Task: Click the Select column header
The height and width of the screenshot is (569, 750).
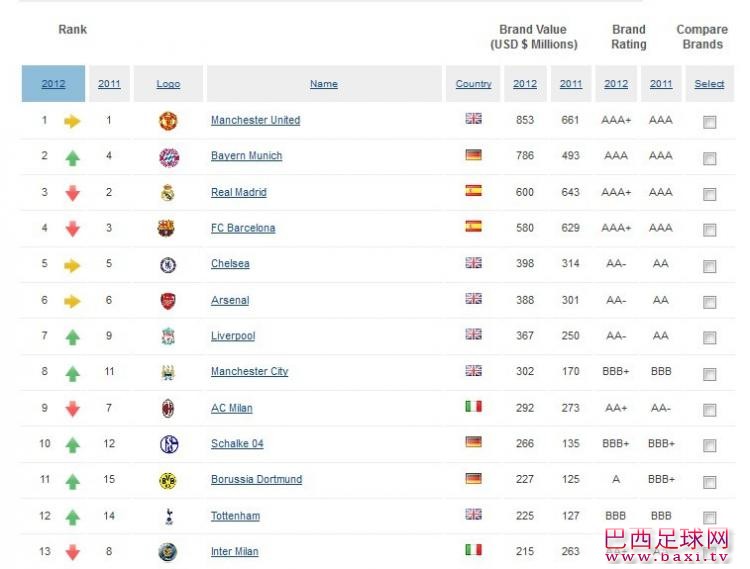Action: point(709,84)
